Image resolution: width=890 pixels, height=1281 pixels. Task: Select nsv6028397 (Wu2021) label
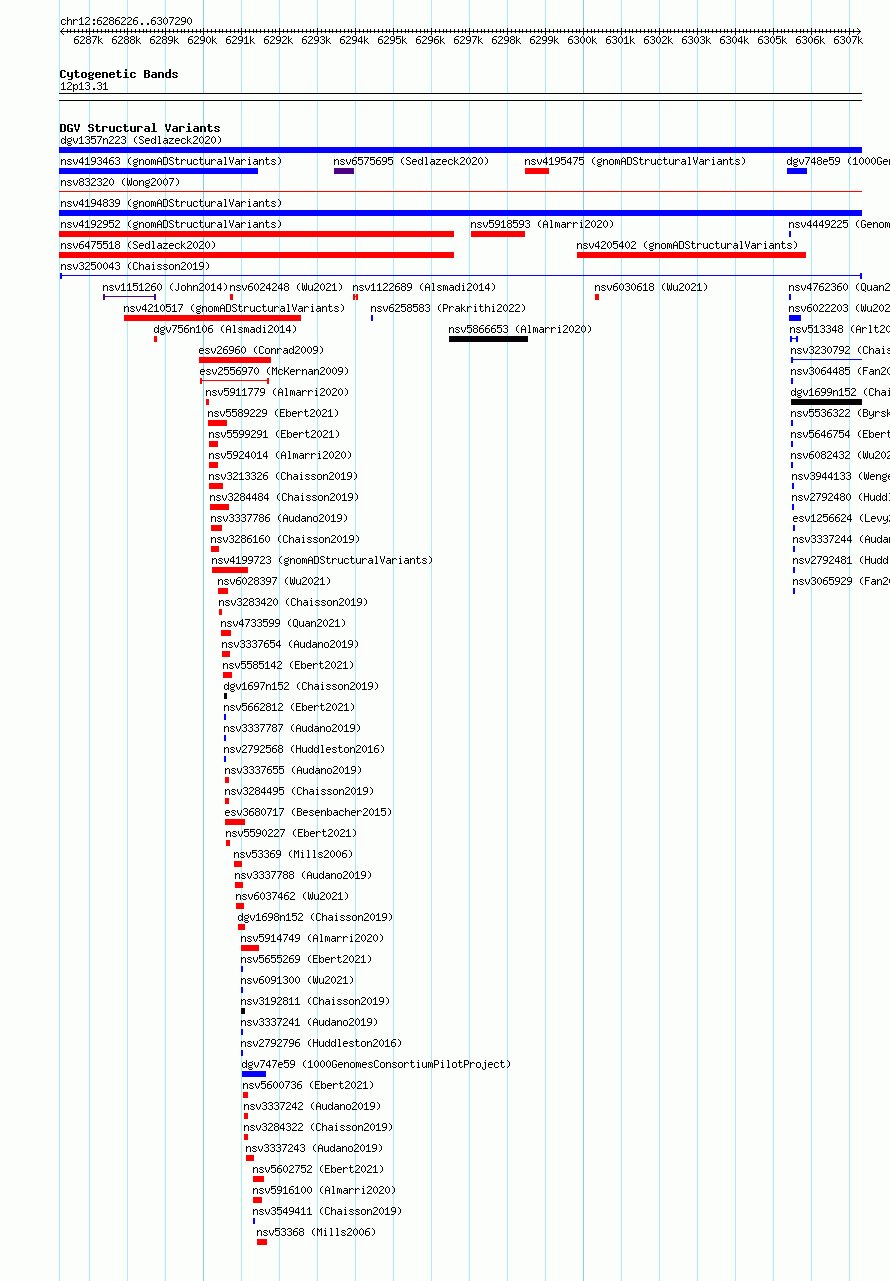274,581
